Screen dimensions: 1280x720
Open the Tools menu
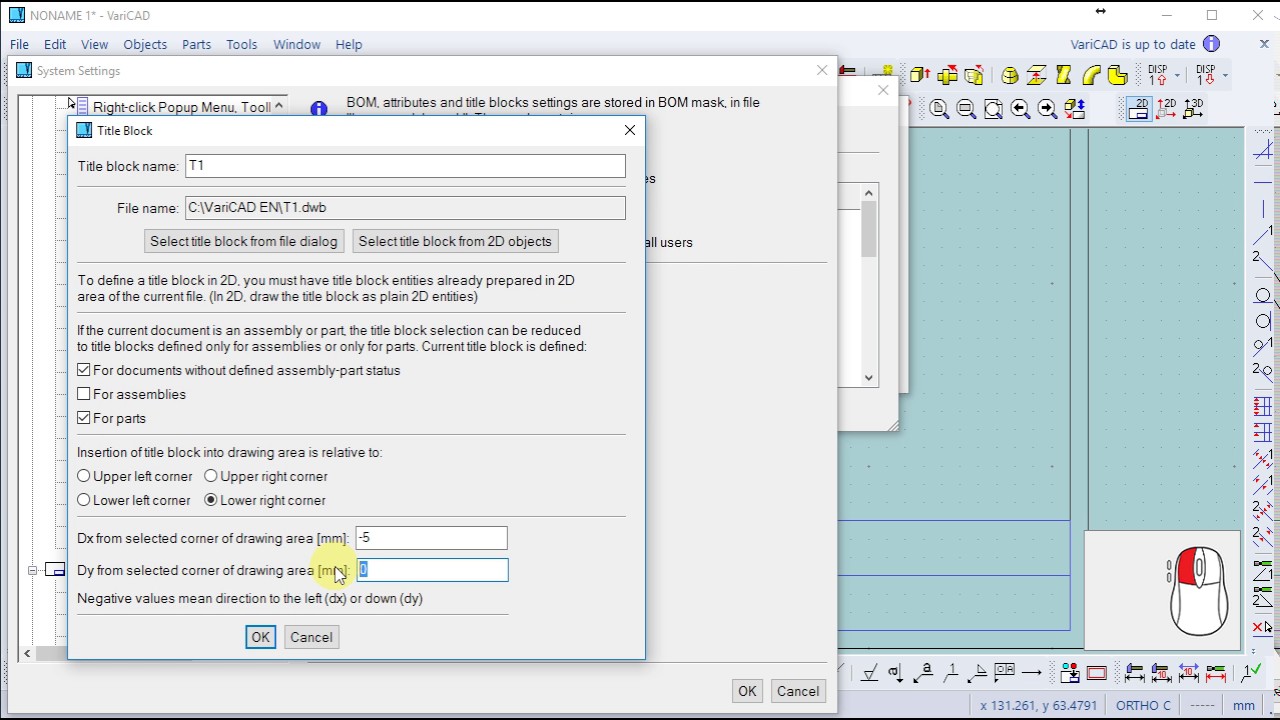coord(241,44)
